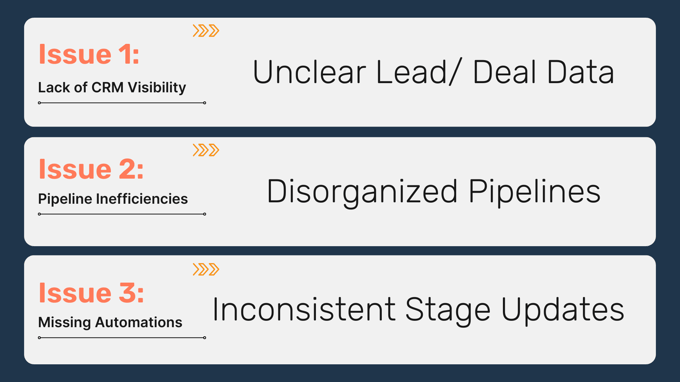Click the right endpoint dot of Issue 1 divider
This screenshot has width=680, height=382.
pyautogui.click(x=205, y=103)
